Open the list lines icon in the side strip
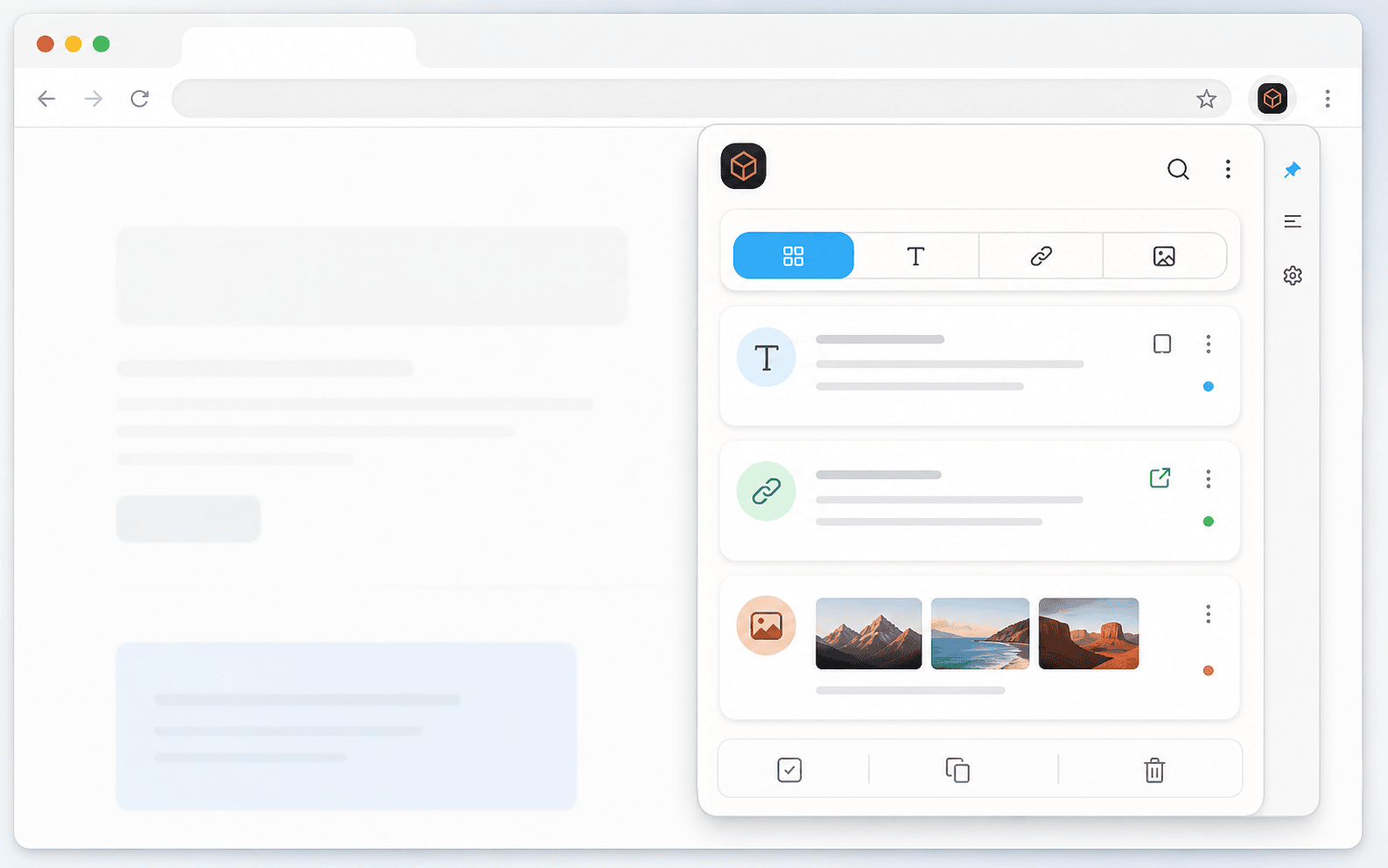1388x868 pixels. (x=1293, y=221)
